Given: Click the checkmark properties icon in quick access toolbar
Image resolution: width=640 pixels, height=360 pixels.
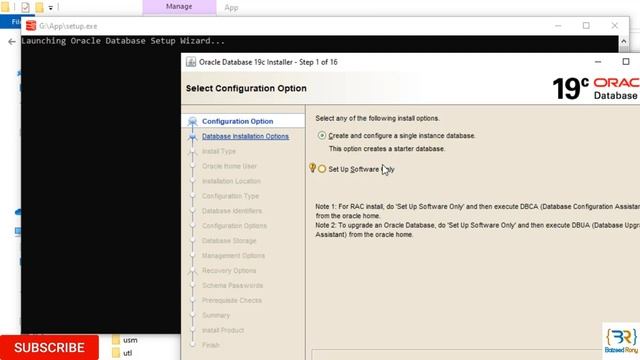Looking at the screenshot, I should [25, 7].
